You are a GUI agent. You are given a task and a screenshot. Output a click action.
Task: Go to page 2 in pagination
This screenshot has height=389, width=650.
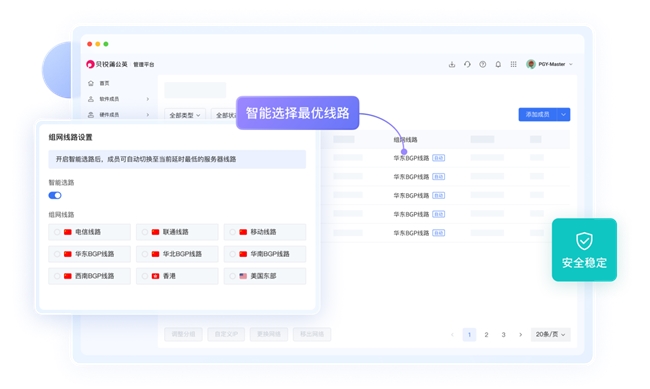coord(486,334)
